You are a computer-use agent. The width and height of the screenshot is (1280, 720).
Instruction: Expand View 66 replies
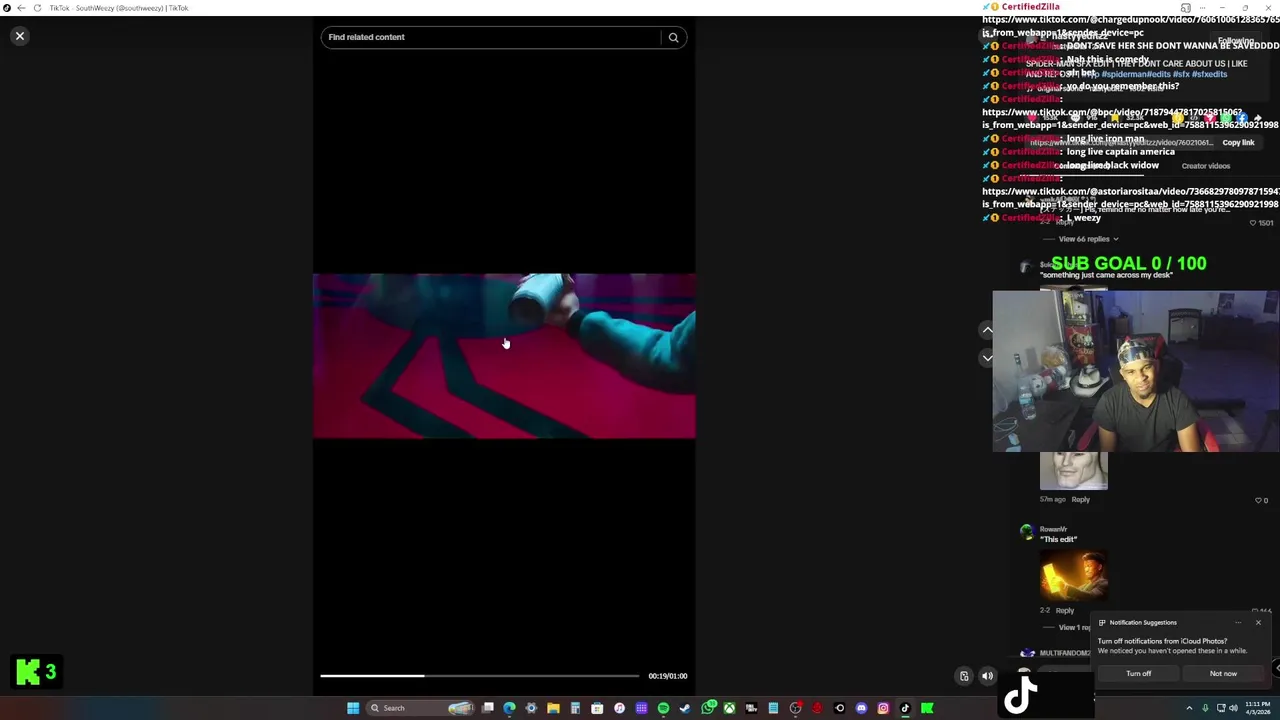[1088, 239]
